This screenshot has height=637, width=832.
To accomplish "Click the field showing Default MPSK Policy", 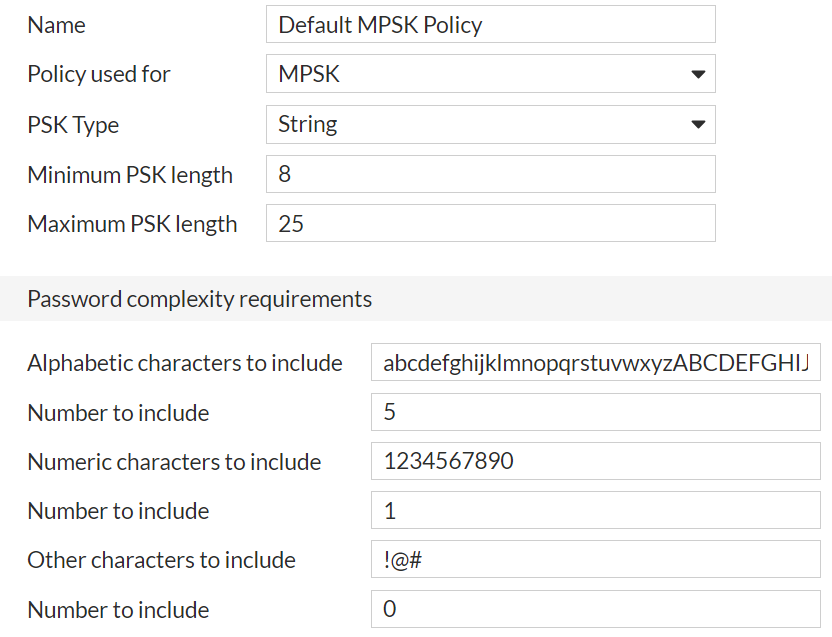I will pyautogui.click(x=490, y=24).
